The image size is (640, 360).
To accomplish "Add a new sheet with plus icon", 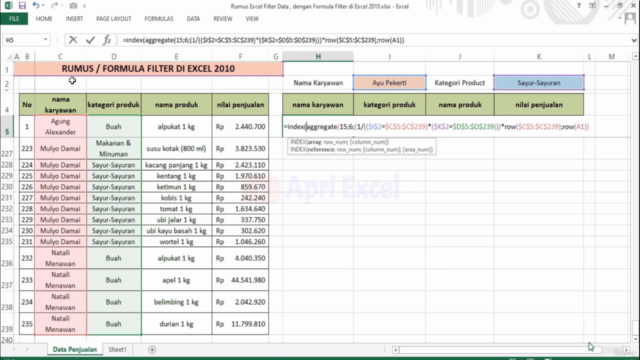I will 152,350.
